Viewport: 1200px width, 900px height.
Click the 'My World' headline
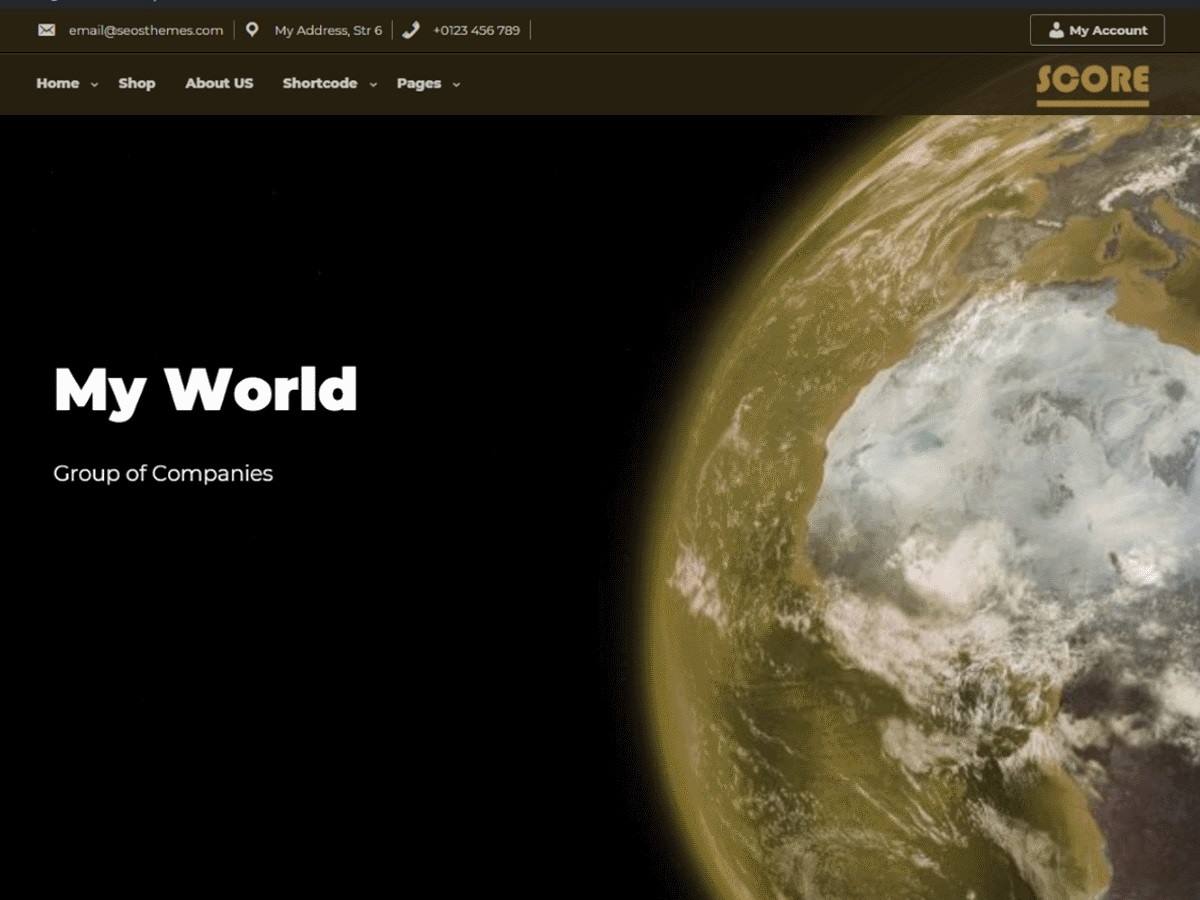coord(204,390)
